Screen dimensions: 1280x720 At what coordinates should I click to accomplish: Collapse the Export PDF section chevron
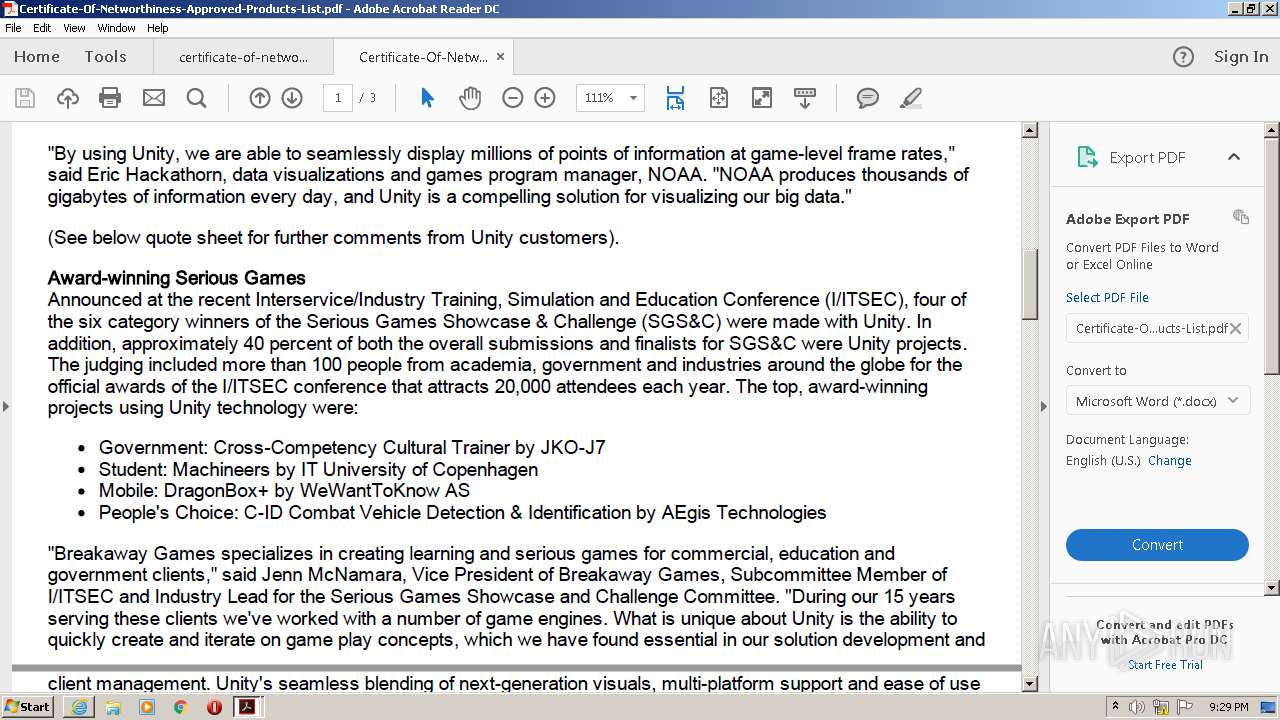click(x=1234, y=157)
